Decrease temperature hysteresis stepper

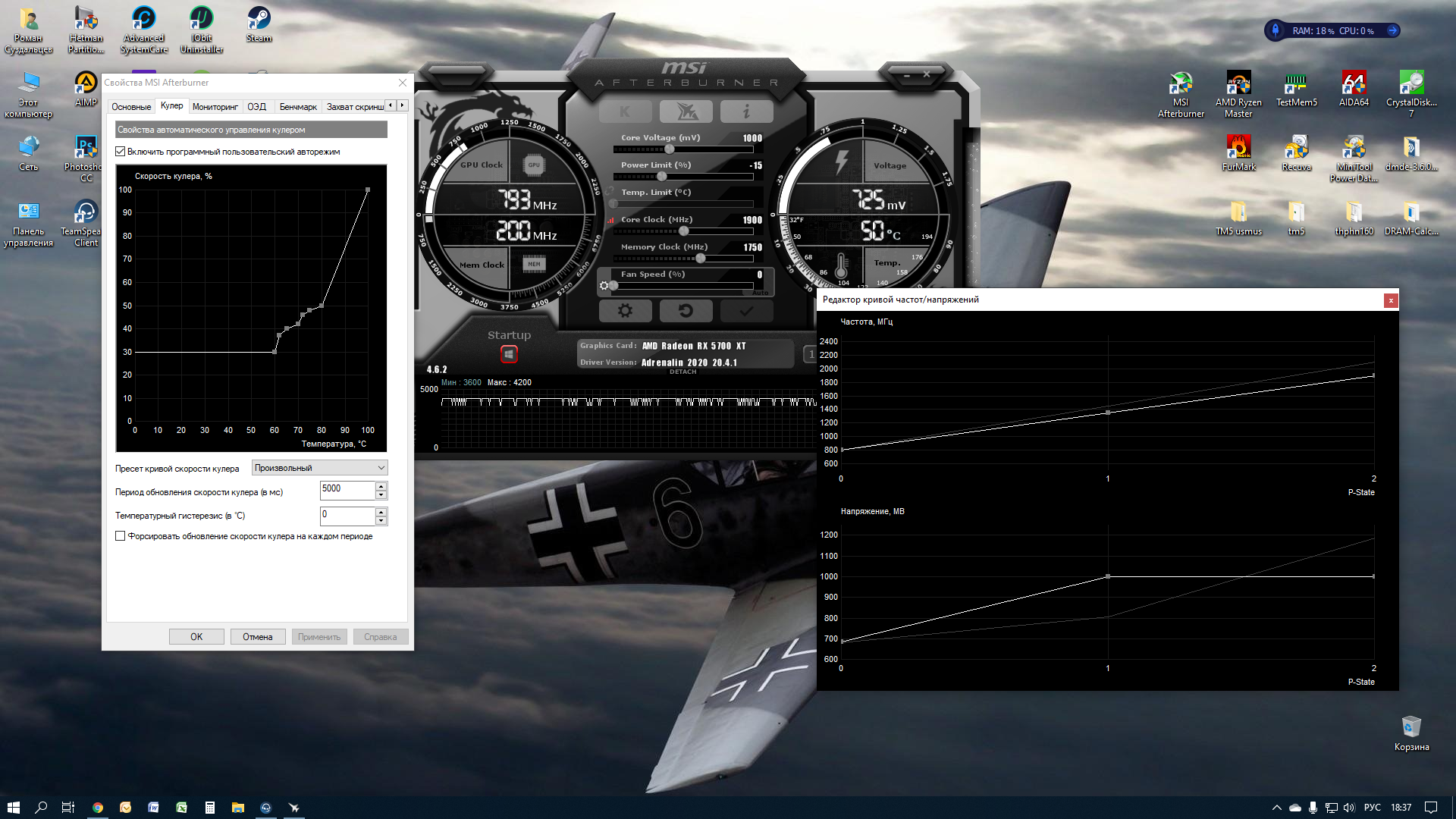pos(381,521)
